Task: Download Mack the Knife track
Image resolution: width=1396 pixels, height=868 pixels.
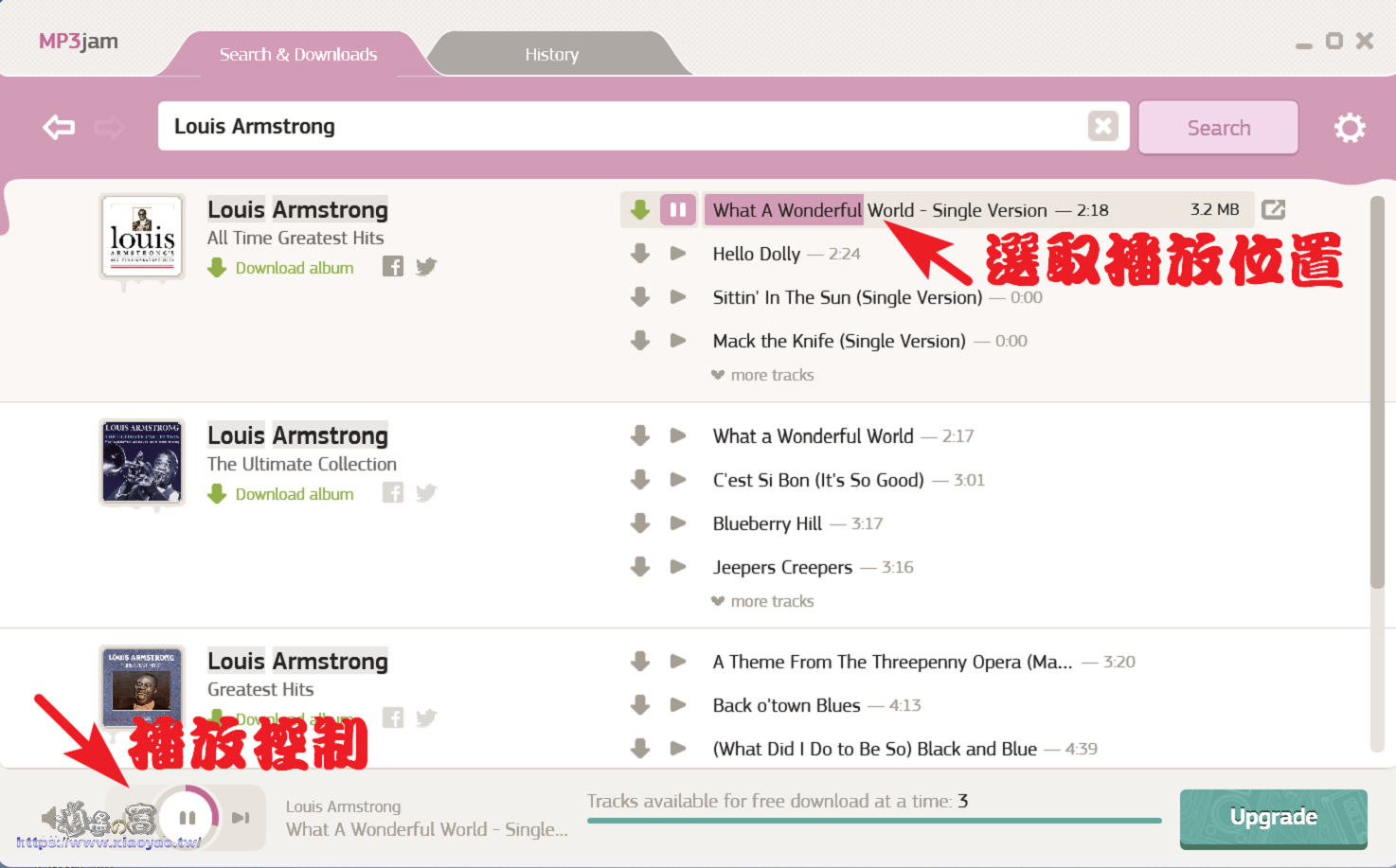Action: point(640,341)
